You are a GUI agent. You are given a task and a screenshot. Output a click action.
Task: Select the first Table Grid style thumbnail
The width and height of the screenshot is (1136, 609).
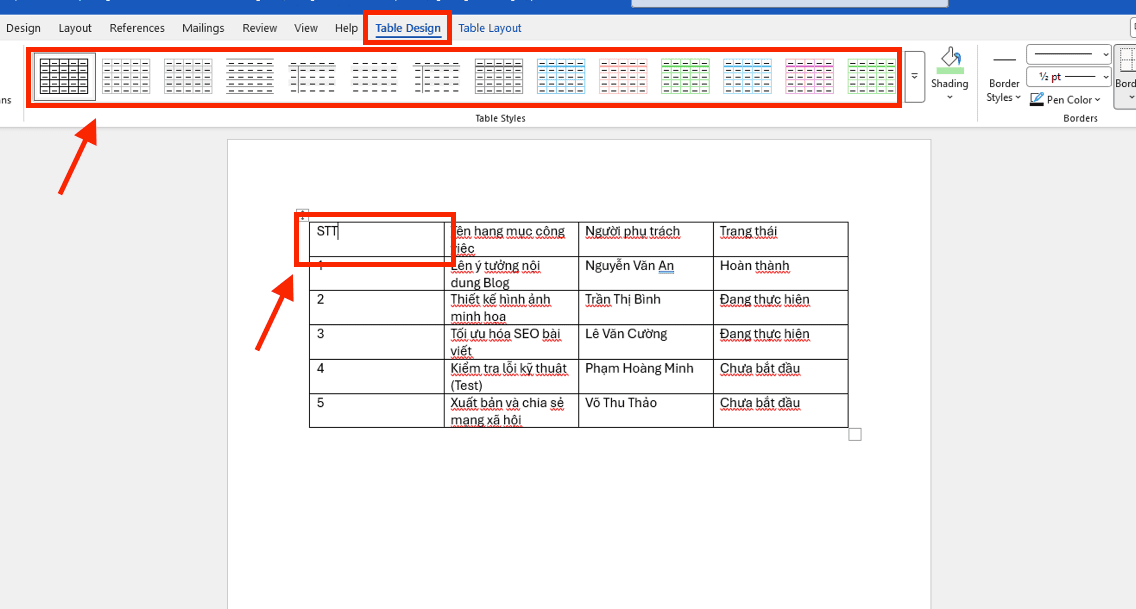pyautogui.click(x=65, y=77)
